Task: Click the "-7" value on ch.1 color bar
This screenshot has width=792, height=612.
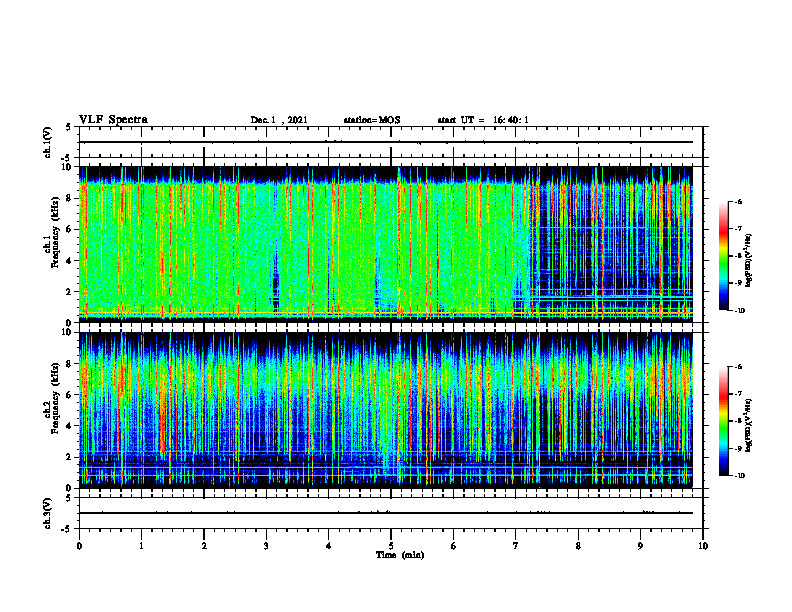Action: pyautogui.click(x=738, y=229)
